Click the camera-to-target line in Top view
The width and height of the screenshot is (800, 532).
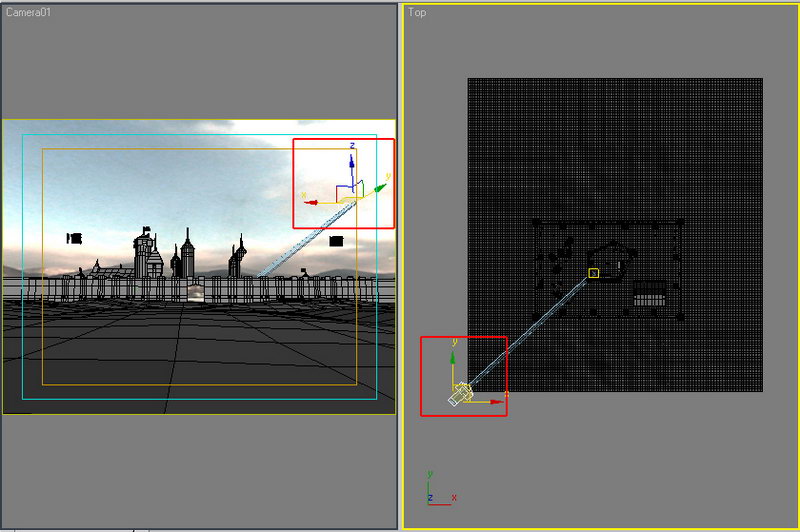530,331
